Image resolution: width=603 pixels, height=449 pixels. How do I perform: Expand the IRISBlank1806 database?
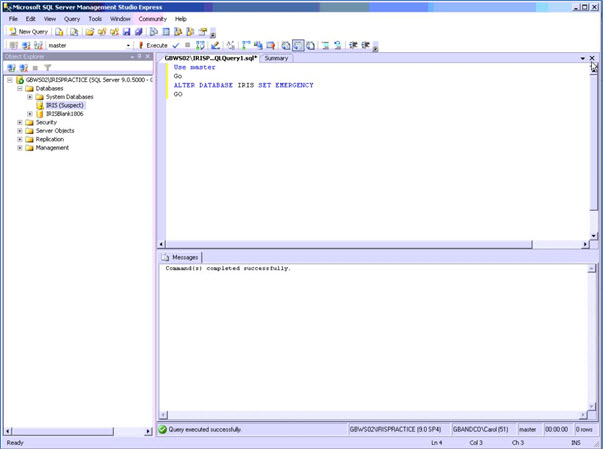pyautogui.click(x=30, y=114)
